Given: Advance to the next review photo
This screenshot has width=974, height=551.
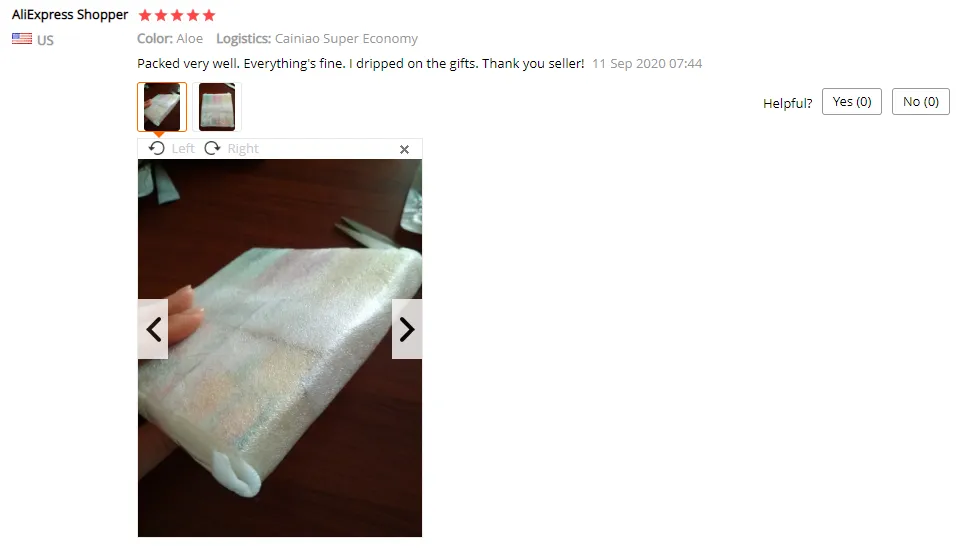Looking at the screenshot, I should click(407, 329).
